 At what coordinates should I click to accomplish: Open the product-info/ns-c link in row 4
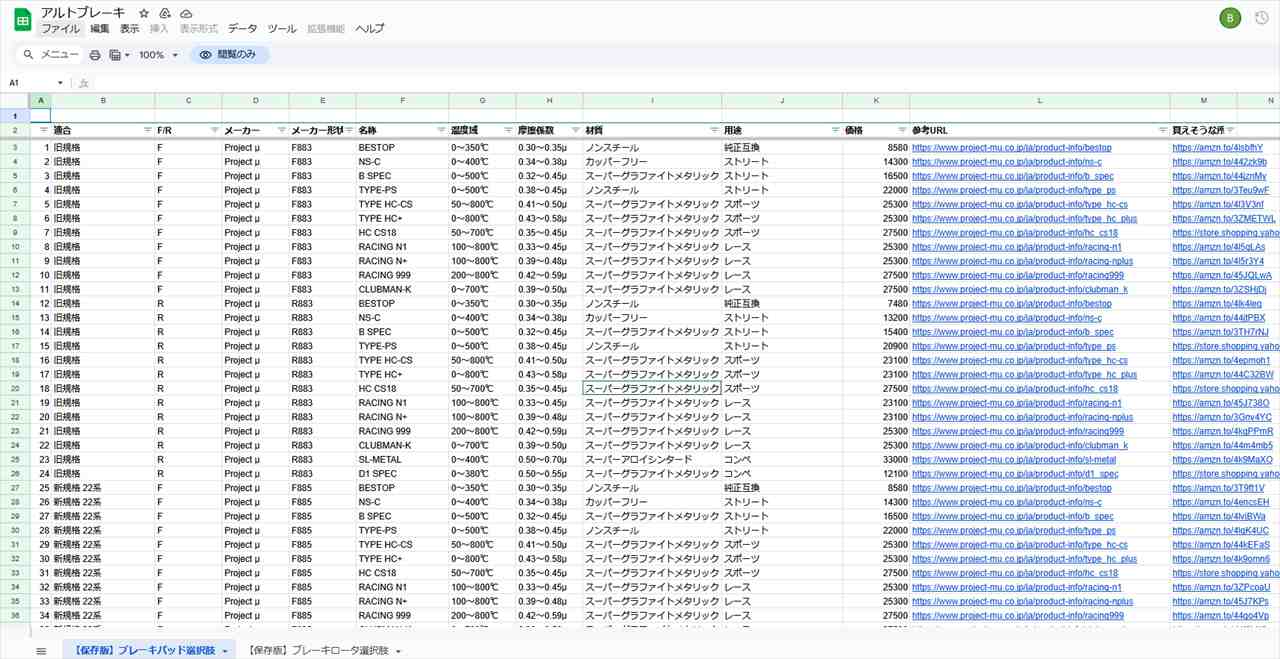tap(1007, 162)
